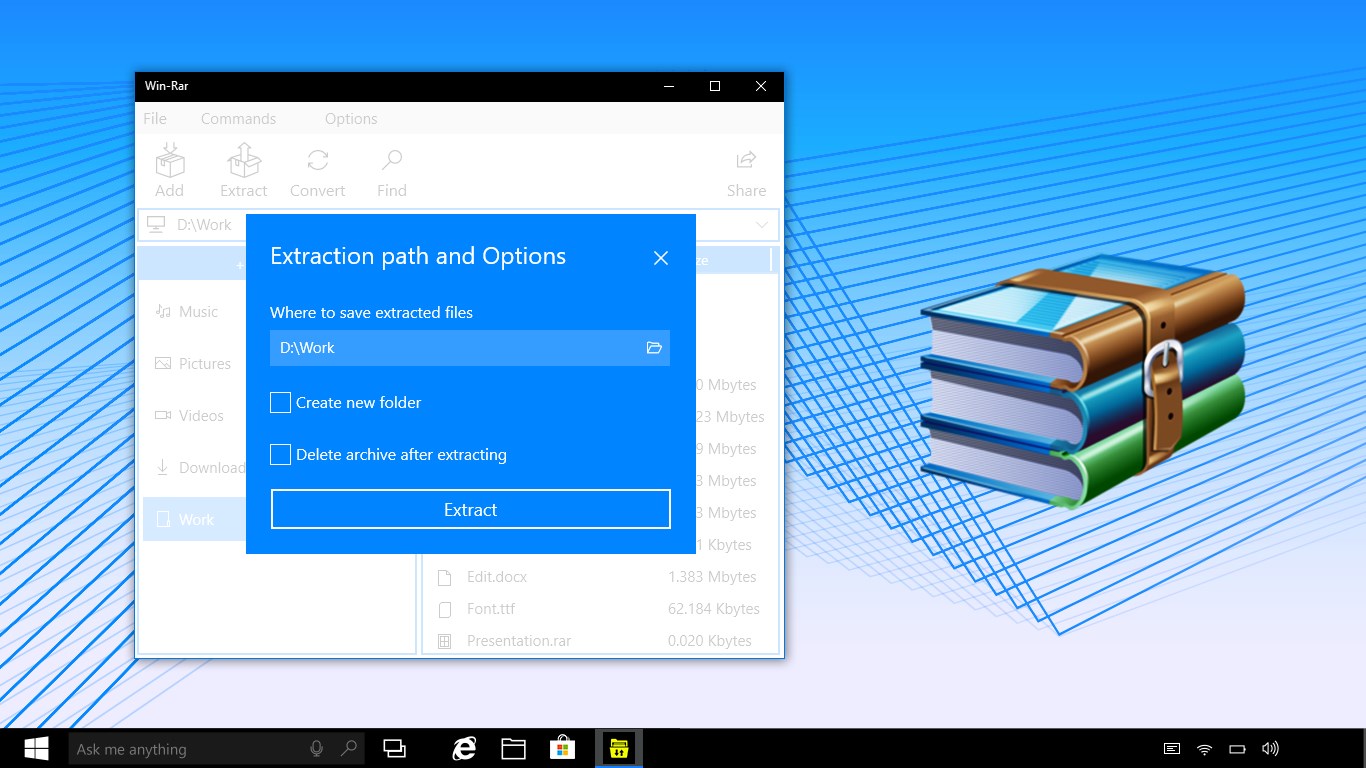Click the 62.184 Kbytes size value
1366x768 pixels.
click(714, 609)
